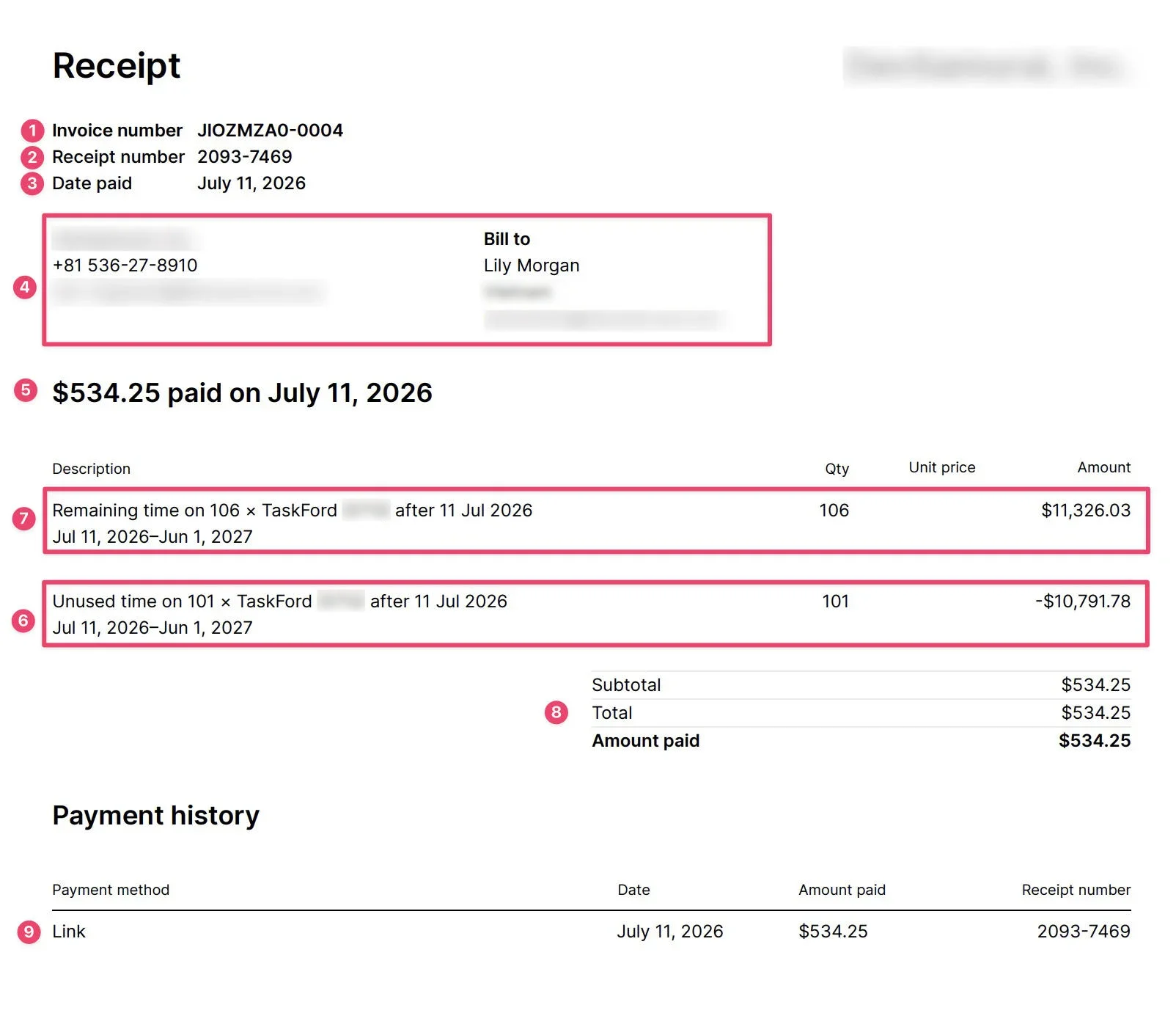Viewport: 1176px width, 1024px height.
Task: Click marker 3 next to Date paid
Action: (32, 183)
